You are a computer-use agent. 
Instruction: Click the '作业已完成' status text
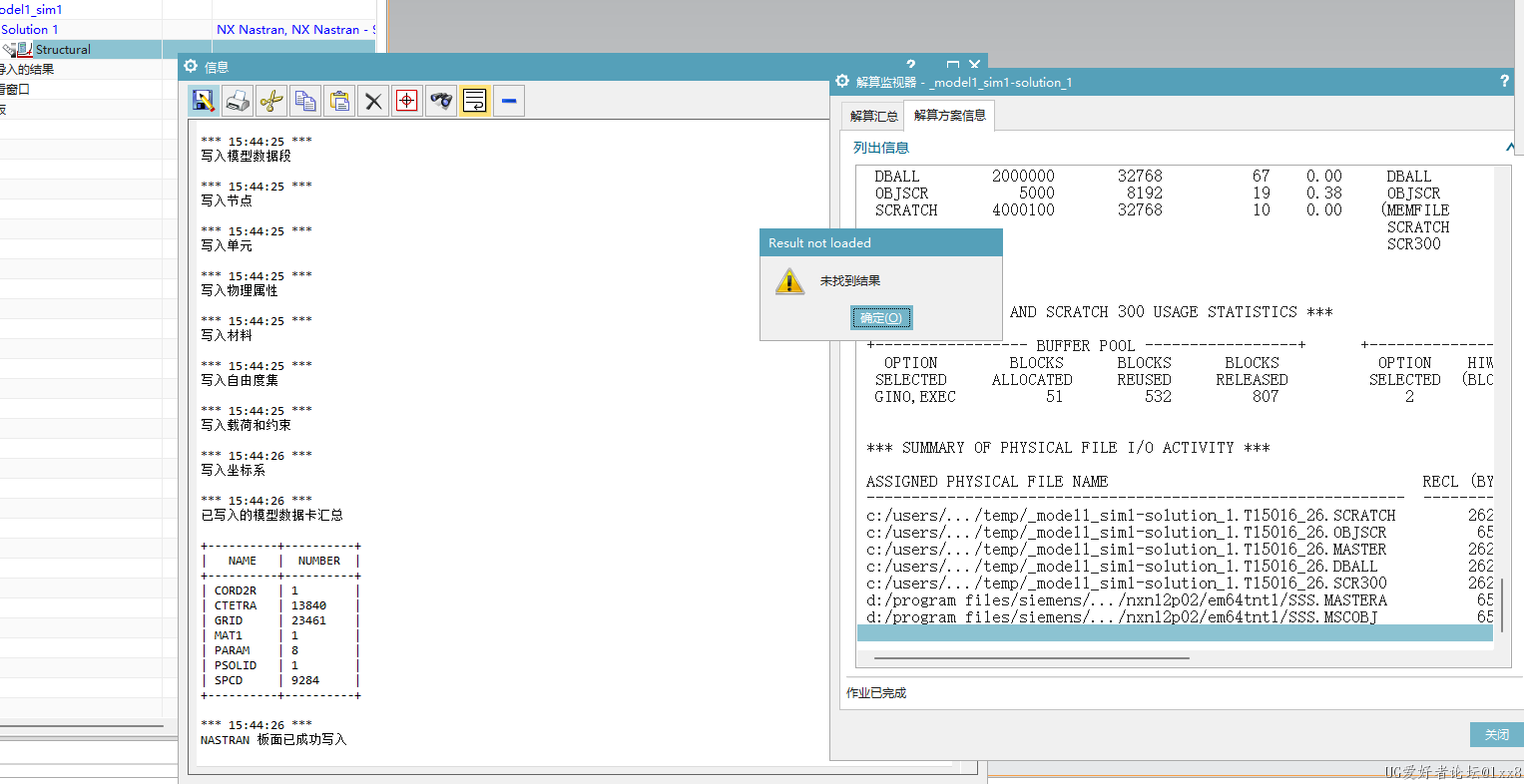pyautogui.click(x=876, y=693)
